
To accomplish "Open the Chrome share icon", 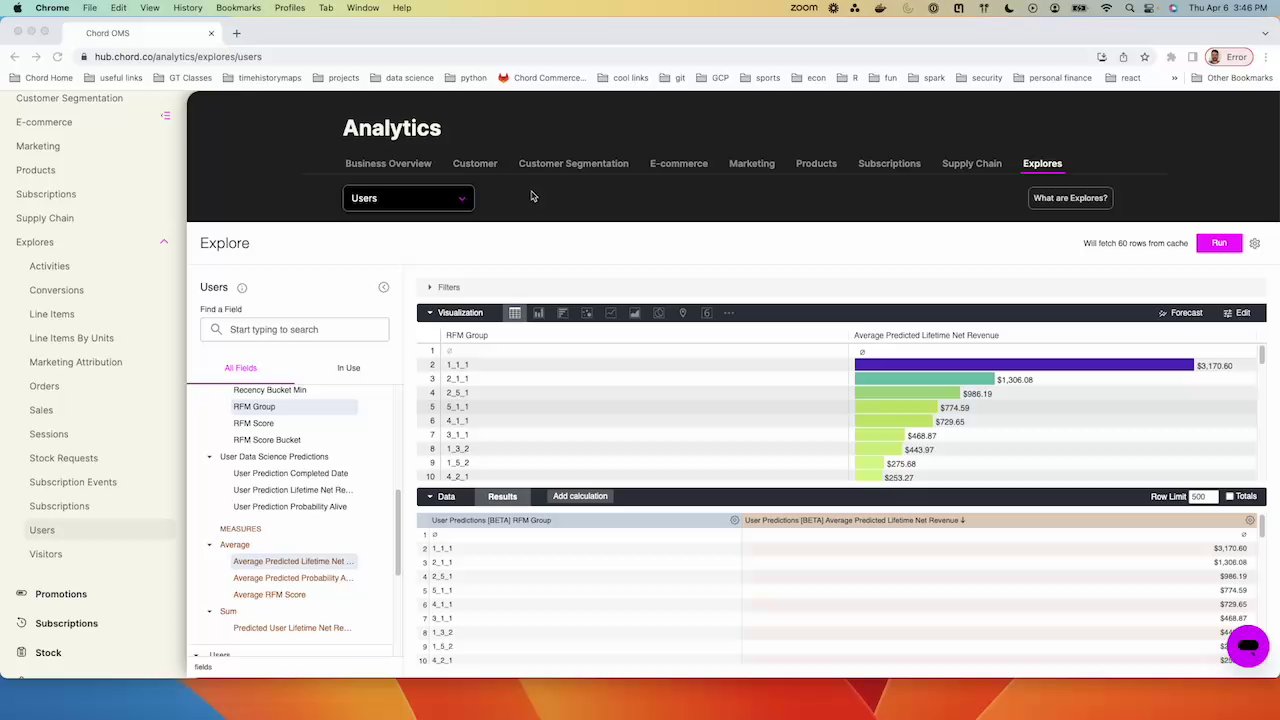I will (x=1123, y=57).
